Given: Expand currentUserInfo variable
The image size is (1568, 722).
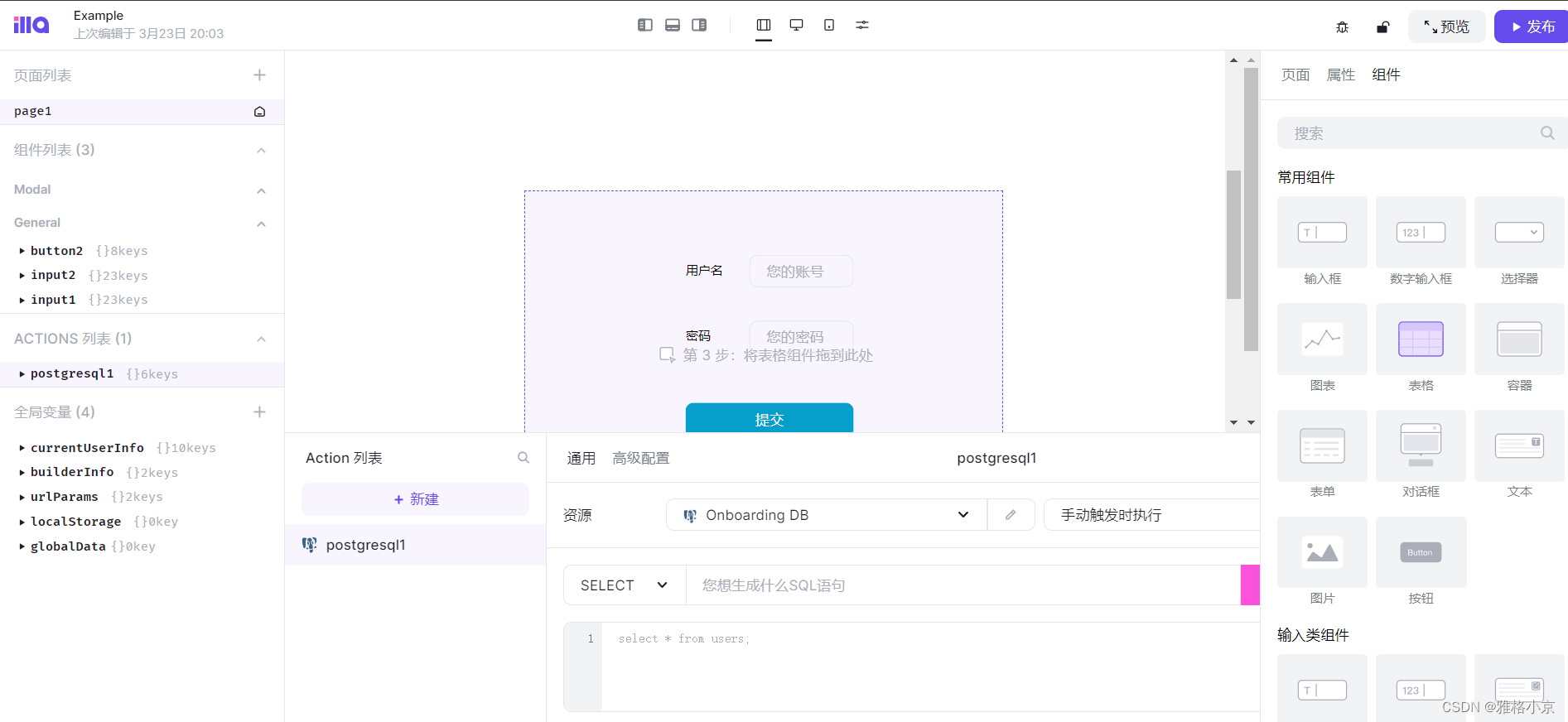Looking at the screenshot, I should click(x=22, y=448).
